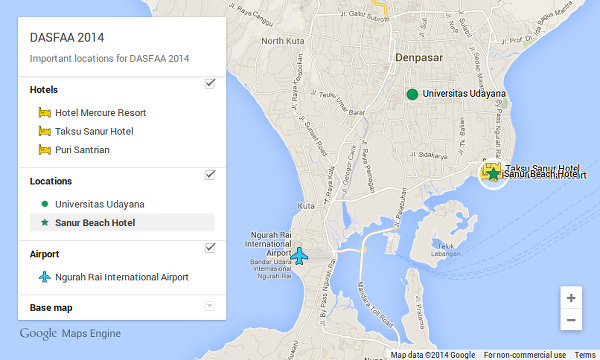Zoom out with the minus button
Screen dimensions: 600x360
(571, 319)
